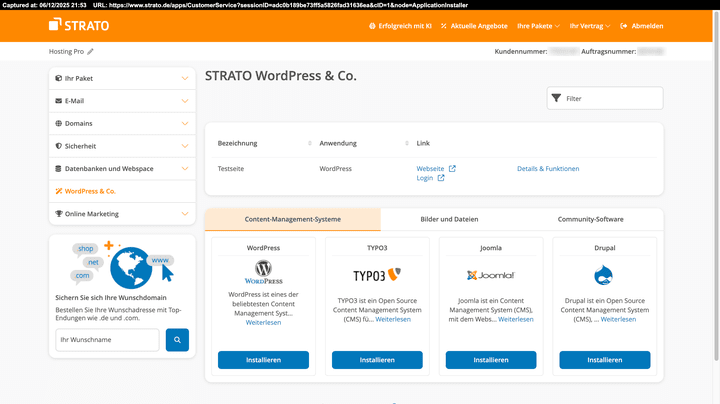The image size is (720, 404).
Task: Click the page vertical scrollbar
Action: tap(716, 185)
